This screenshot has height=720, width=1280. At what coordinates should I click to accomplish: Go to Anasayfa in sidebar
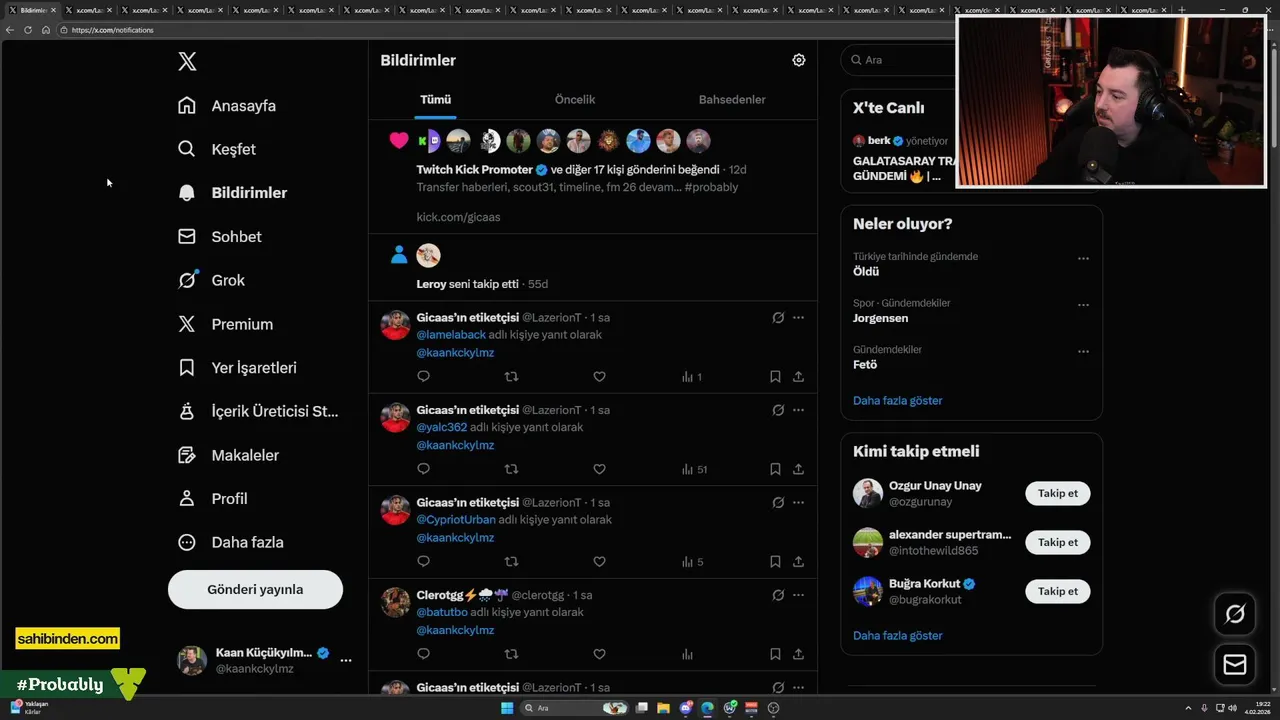click(x=227, y=106)
